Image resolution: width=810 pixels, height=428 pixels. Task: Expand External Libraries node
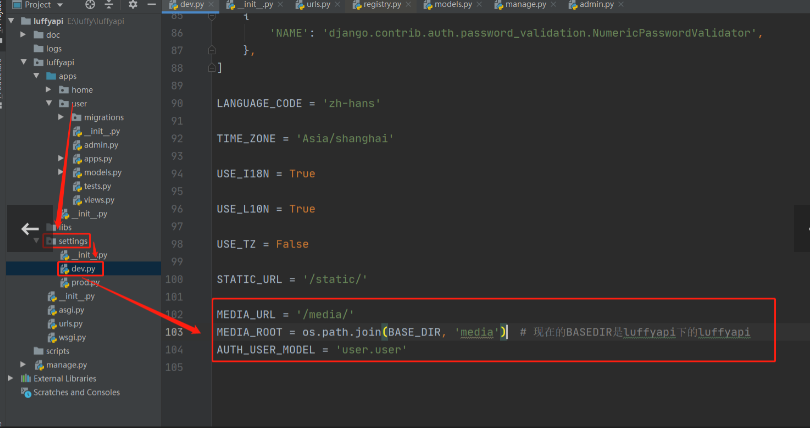[x=11, y=378]
